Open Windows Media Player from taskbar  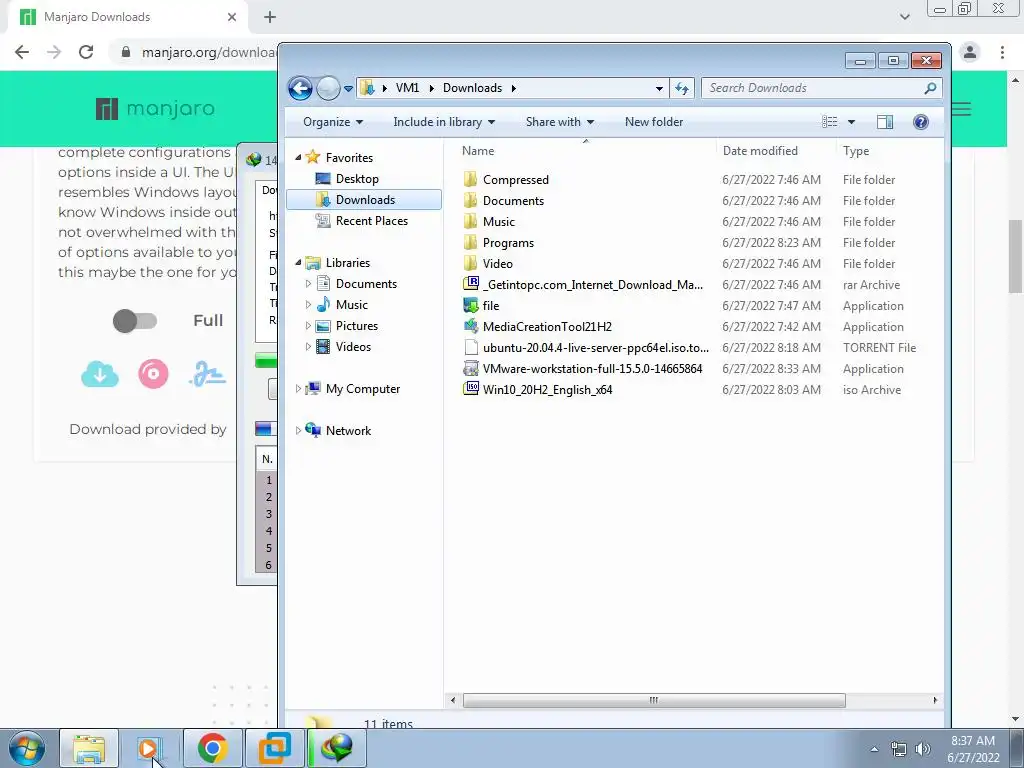150,748
